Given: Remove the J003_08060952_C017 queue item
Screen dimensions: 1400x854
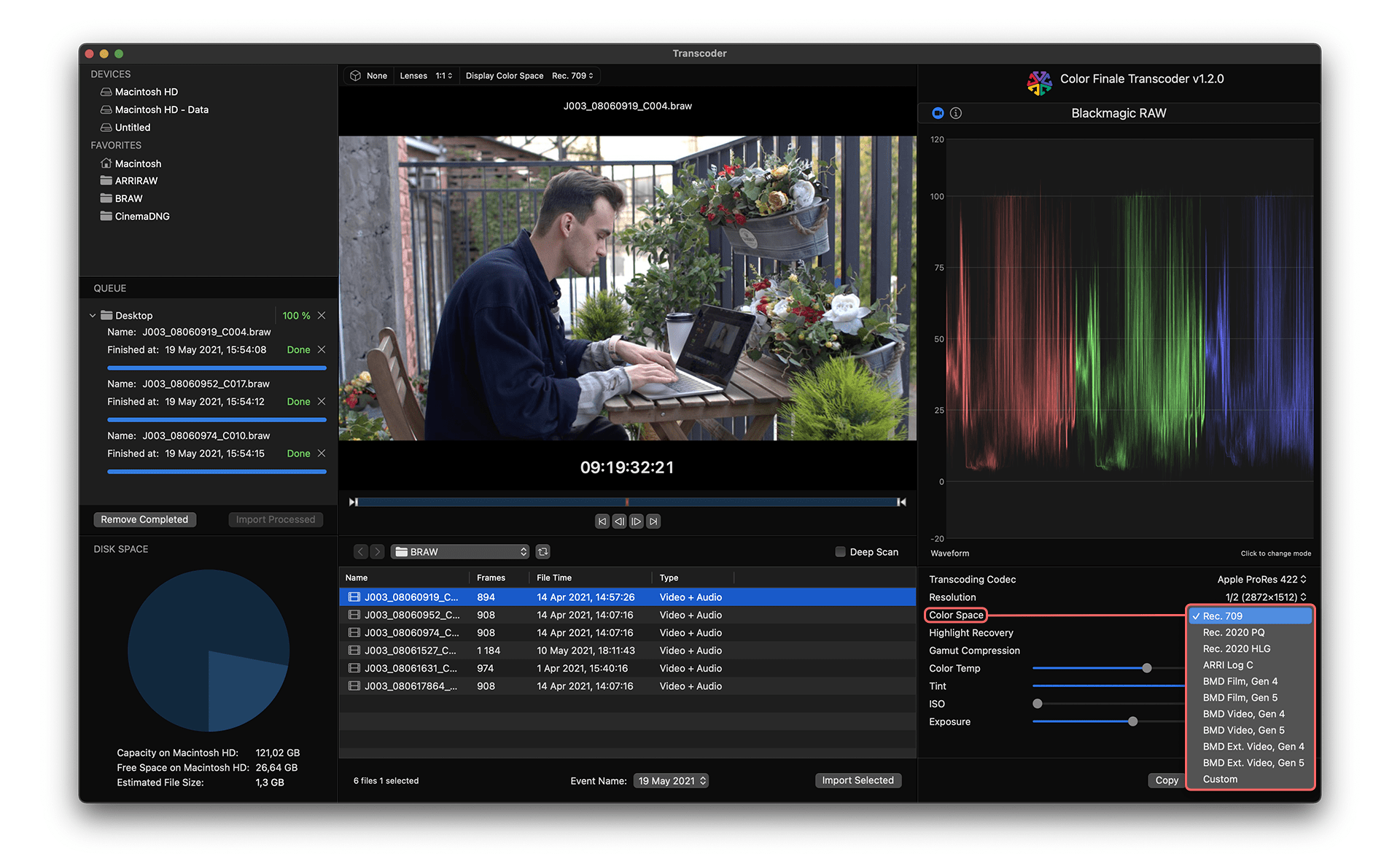Looking at the screenshot, I should tap(322, 402).
